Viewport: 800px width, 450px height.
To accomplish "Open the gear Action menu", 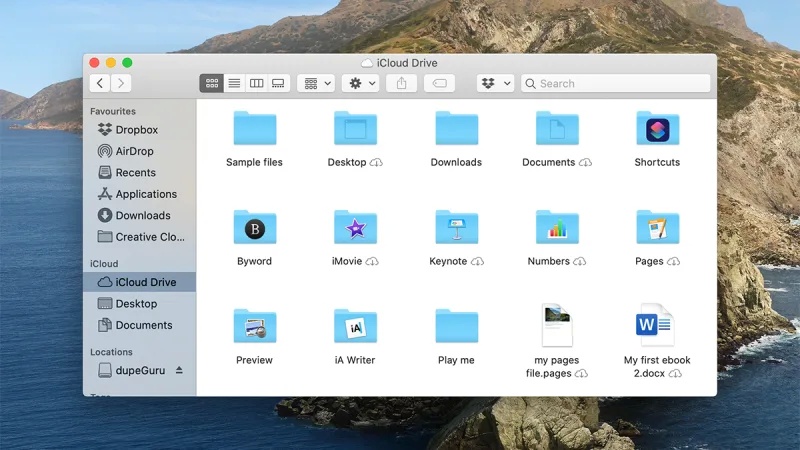I will pyautogui.click(x=361, y=83).
